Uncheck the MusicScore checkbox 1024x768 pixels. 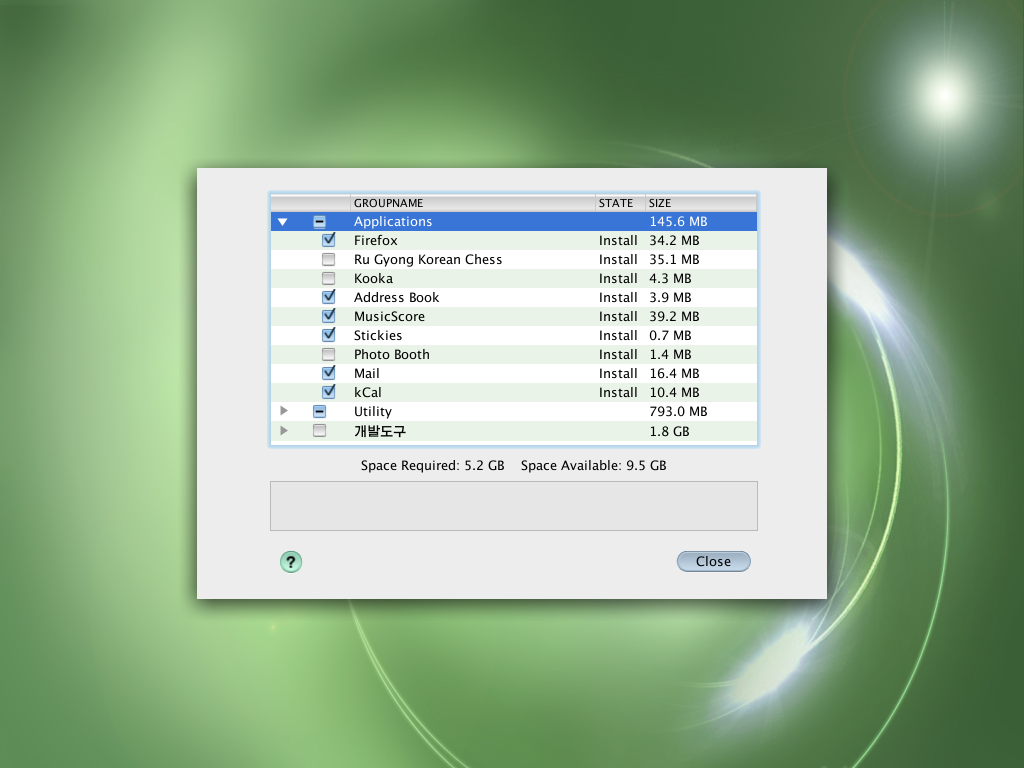[x=329, y=316]
